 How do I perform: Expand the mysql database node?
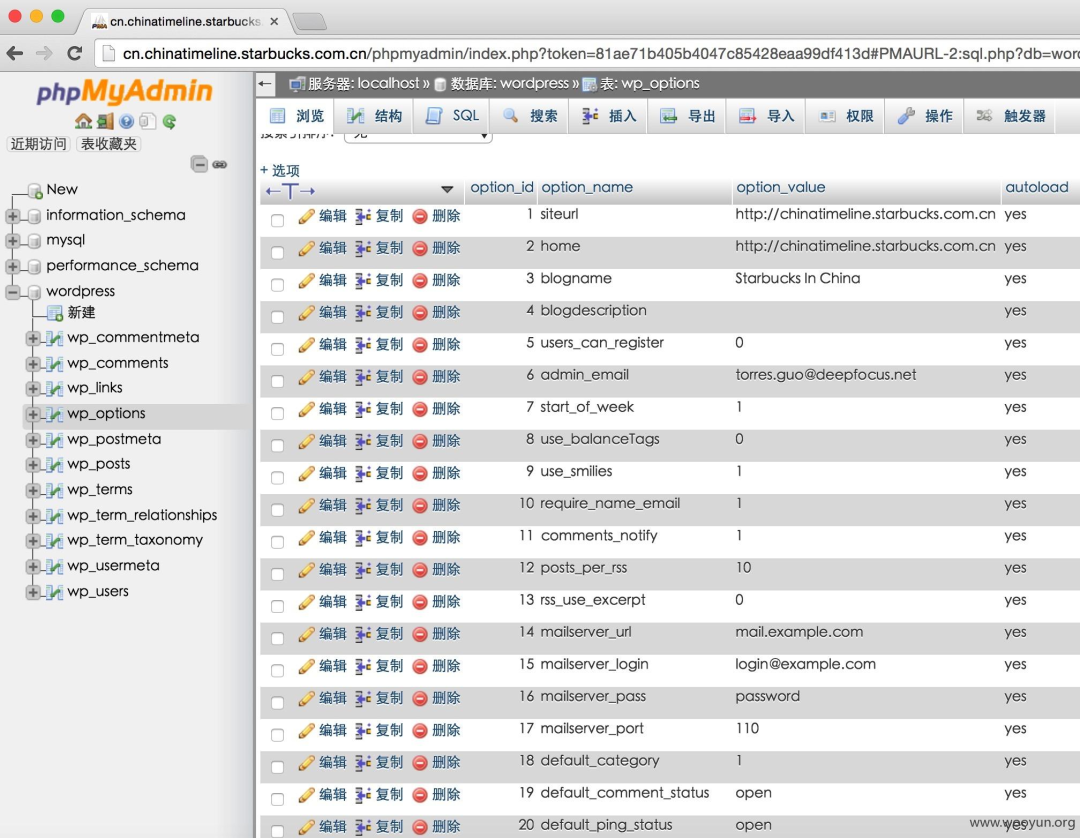[x=12, y=241]
